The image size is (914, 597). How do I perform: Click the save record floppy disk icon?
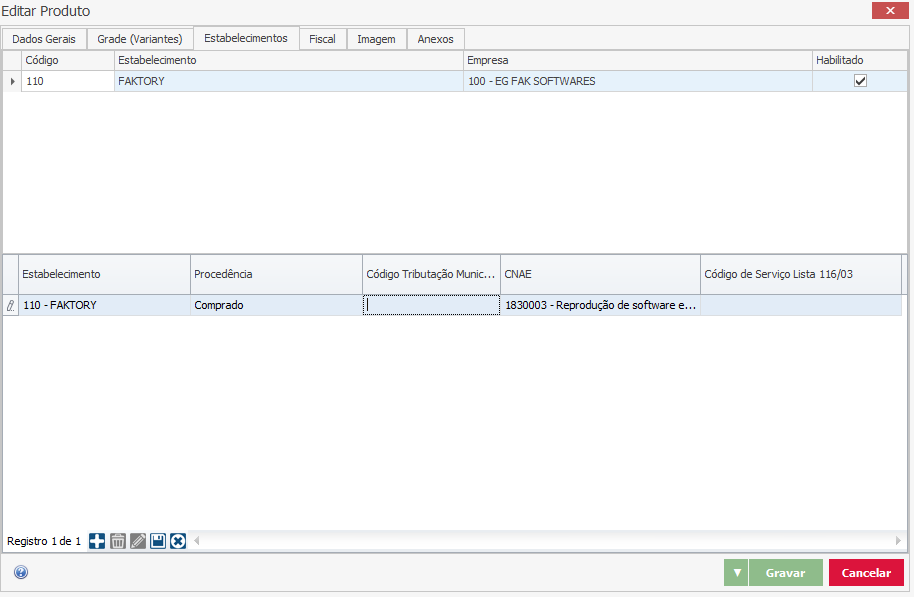(x=158, y=541)
